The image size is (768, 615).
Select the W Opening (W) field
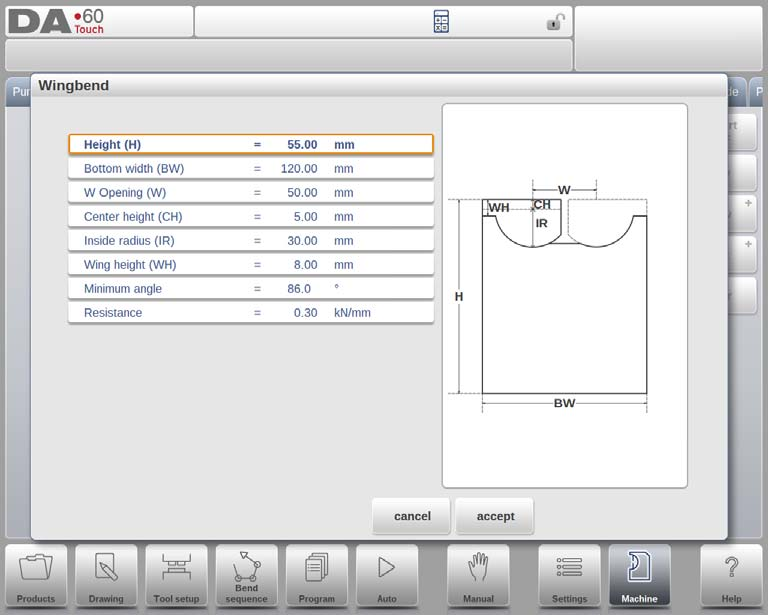pos(251,192)
